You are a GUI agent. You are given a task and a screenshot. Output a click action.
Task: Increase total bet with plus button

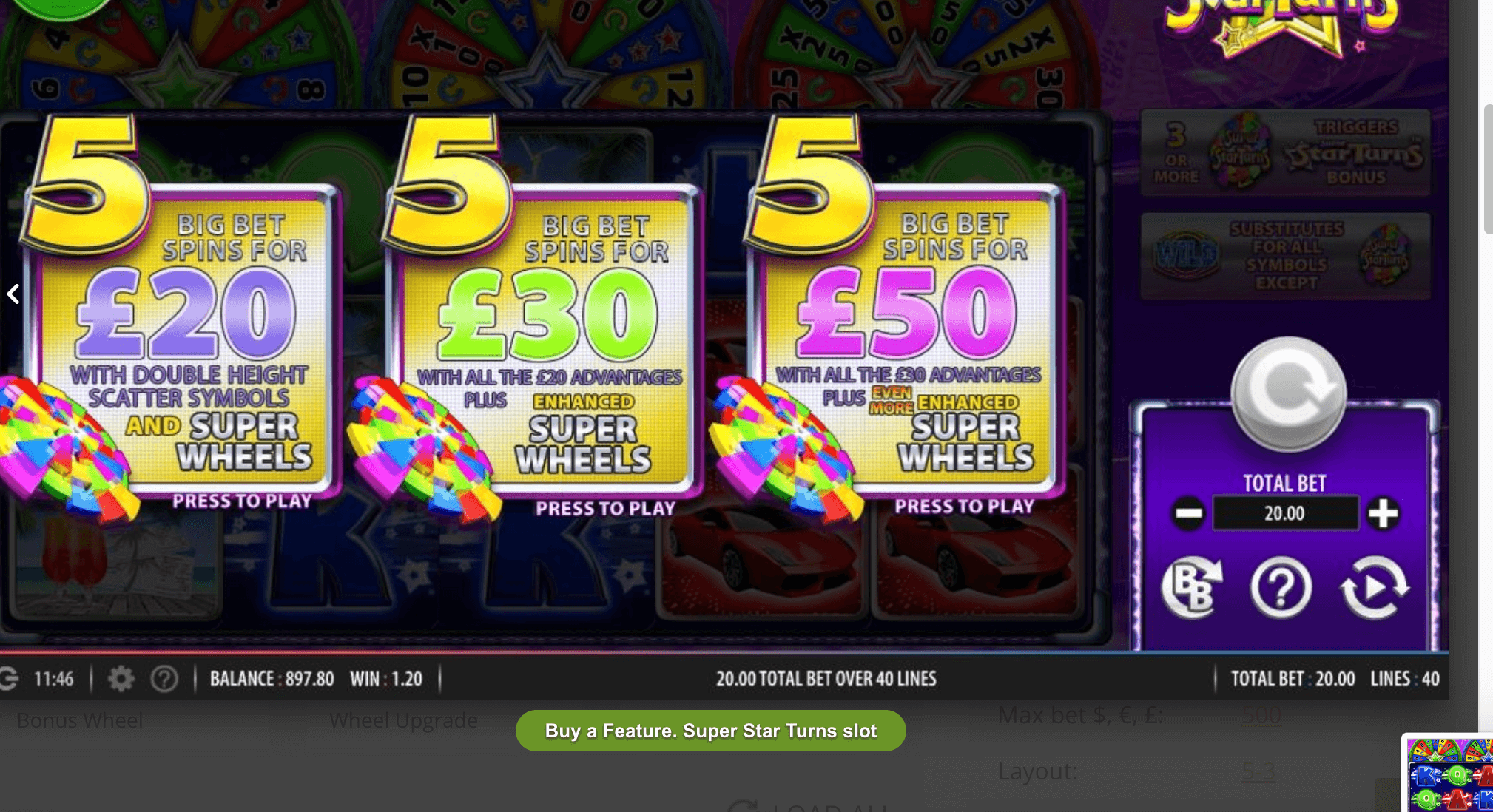[1383, 513]
